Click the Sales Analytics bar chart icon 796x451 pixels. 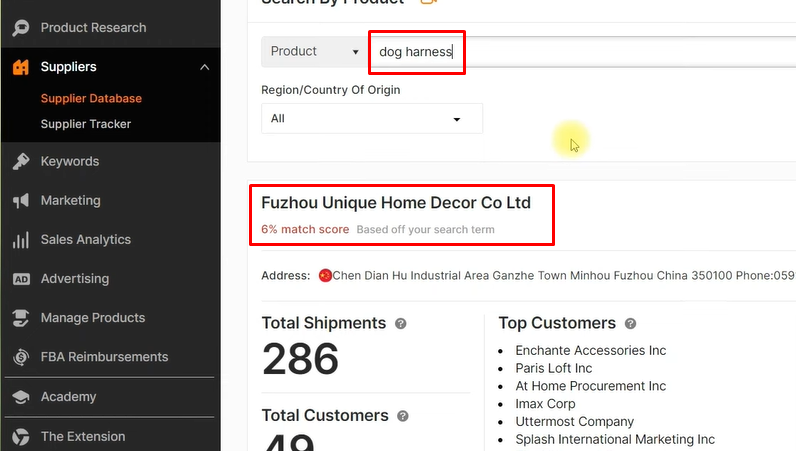pos(21,240)
